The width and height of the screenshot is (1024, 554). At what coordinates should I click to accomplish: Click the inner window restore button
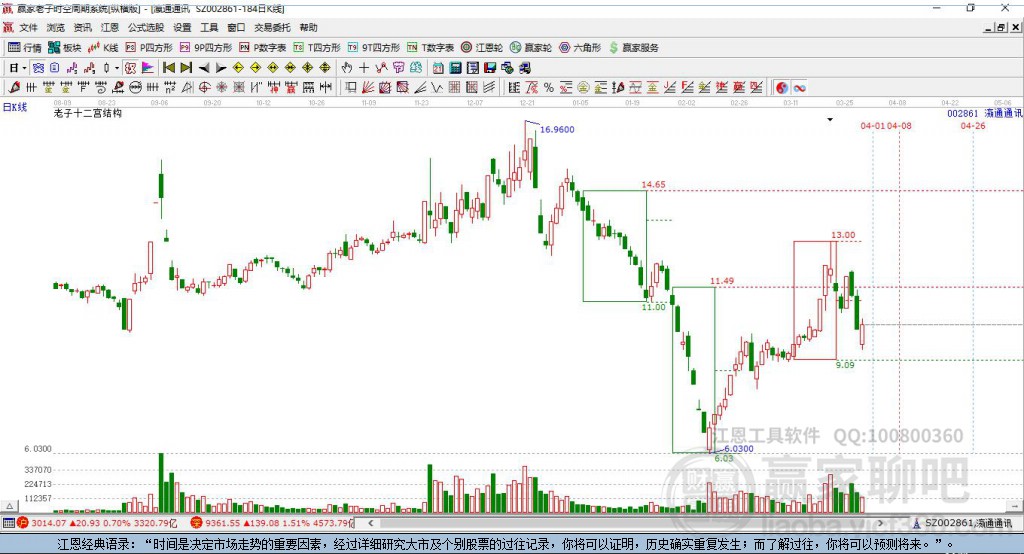click(x=1000, y=27)
